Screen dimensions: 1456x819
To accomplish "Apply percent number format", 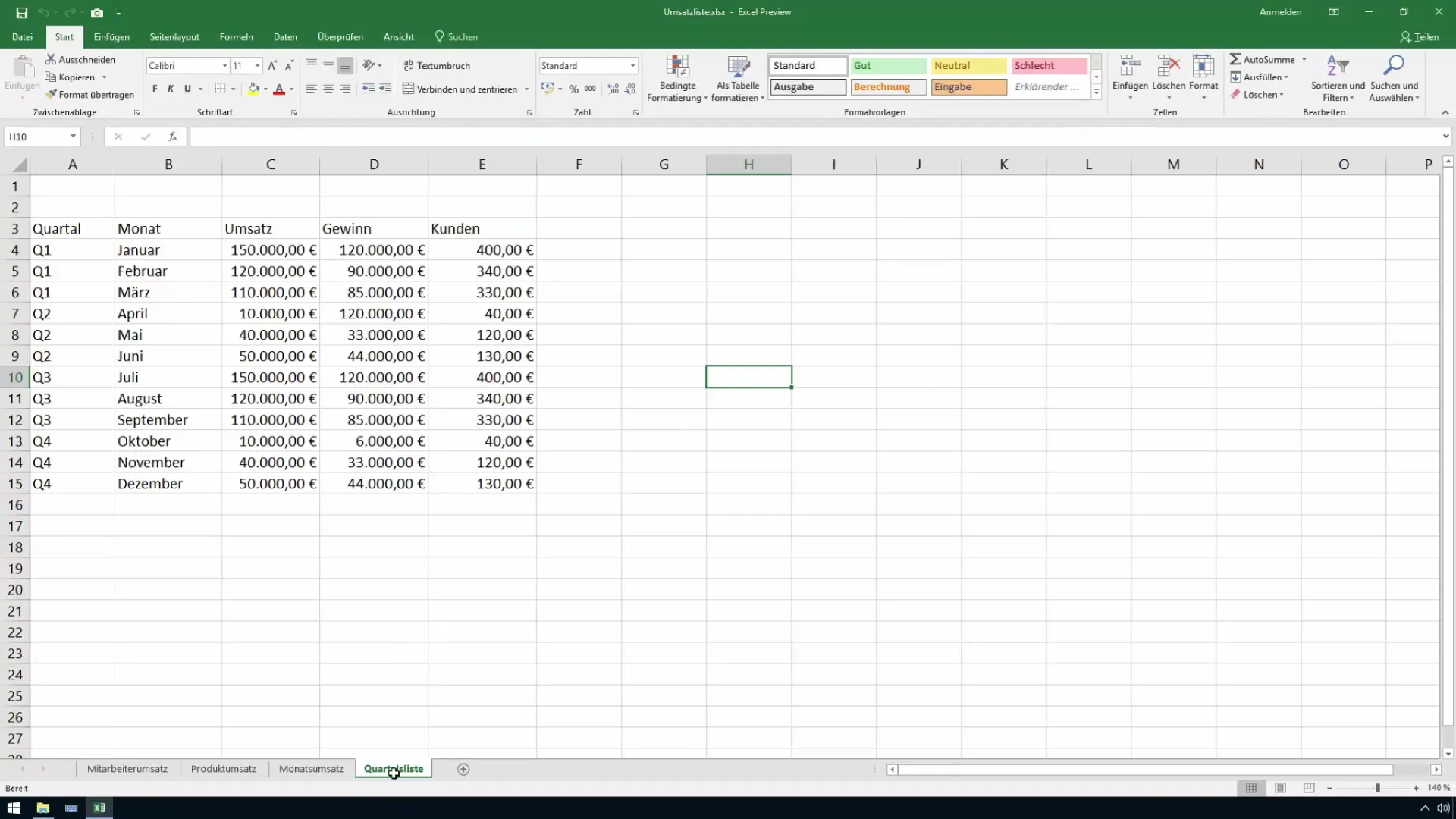I will click(x=574, y=89).
